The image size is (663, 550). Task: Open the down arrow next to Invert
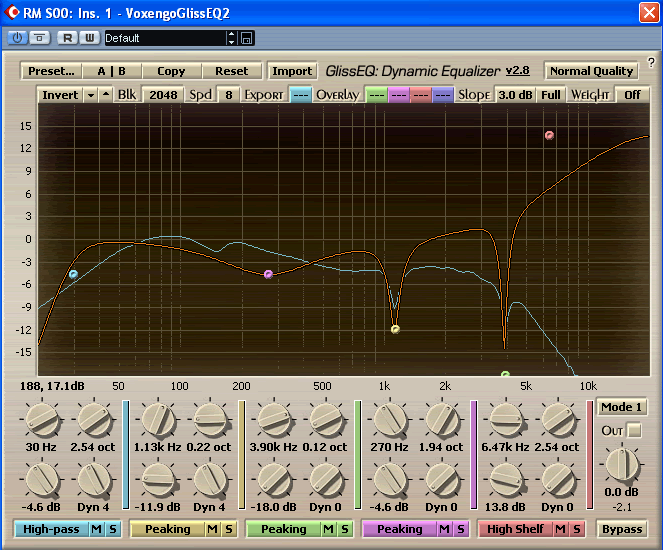(90, 95)
